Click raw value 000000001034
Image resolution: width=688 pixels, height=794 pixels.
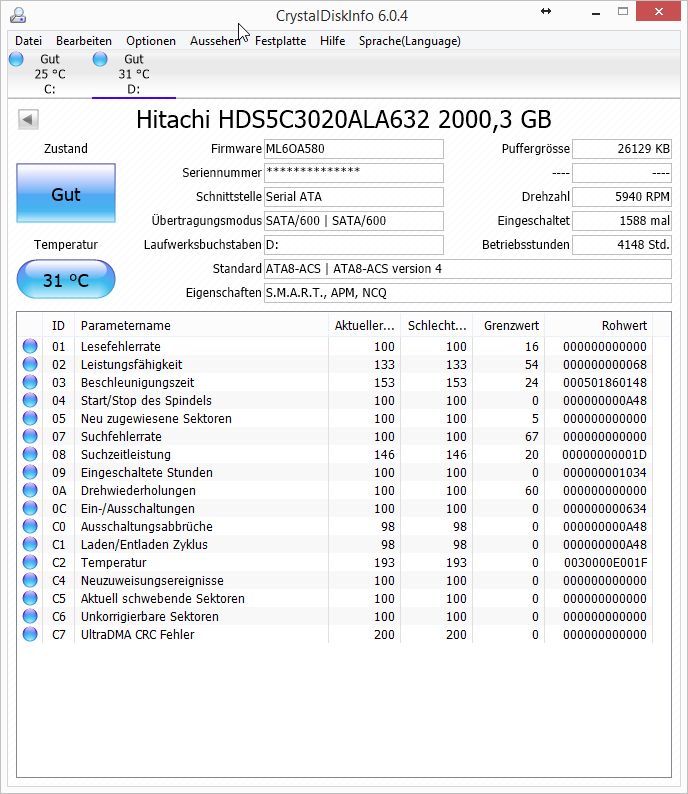point(605,472)
